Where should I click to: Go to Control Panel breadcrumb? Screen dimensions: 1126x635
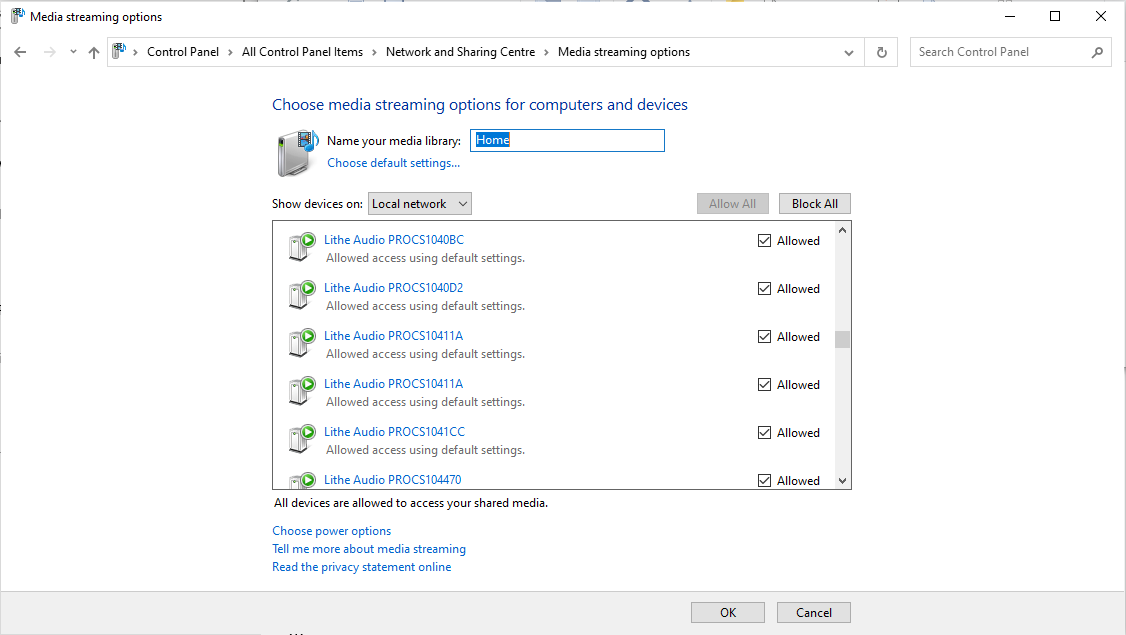[x=182, y=52]
